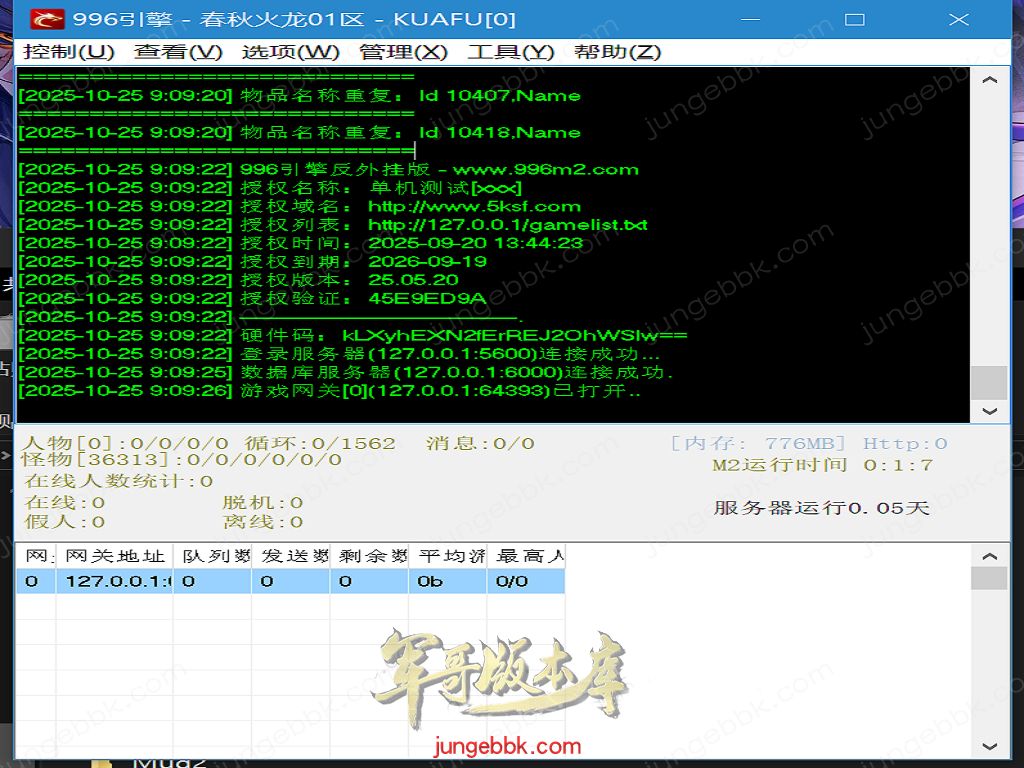Click the 队列数 column header

212,556
